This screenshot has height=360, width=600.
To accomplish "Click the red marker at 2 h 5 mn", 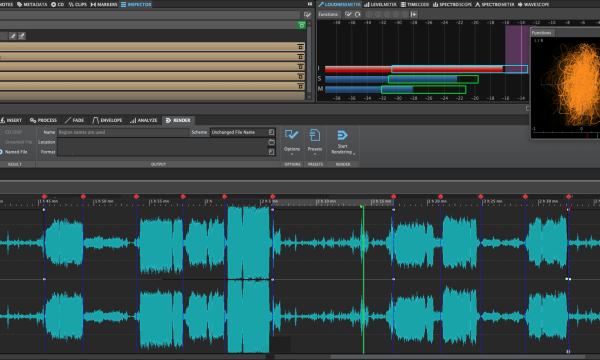I will 272,196.
